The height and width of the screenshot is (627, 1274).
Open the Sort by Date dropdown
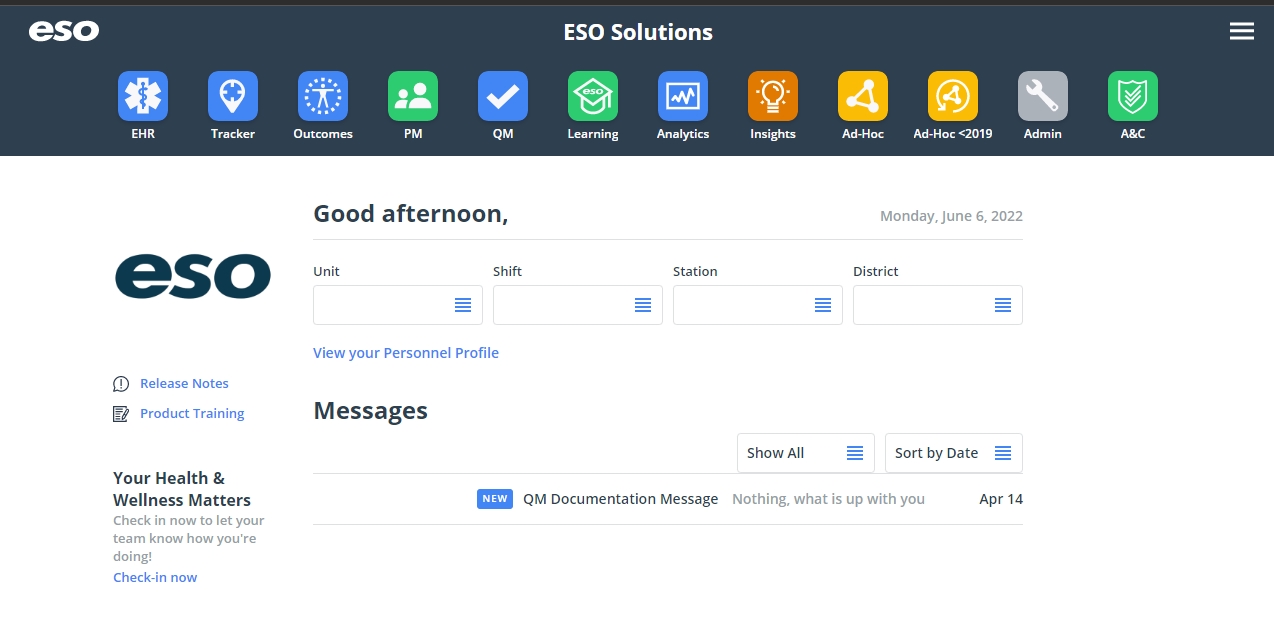pyautogui.click(x=954, y=453)
